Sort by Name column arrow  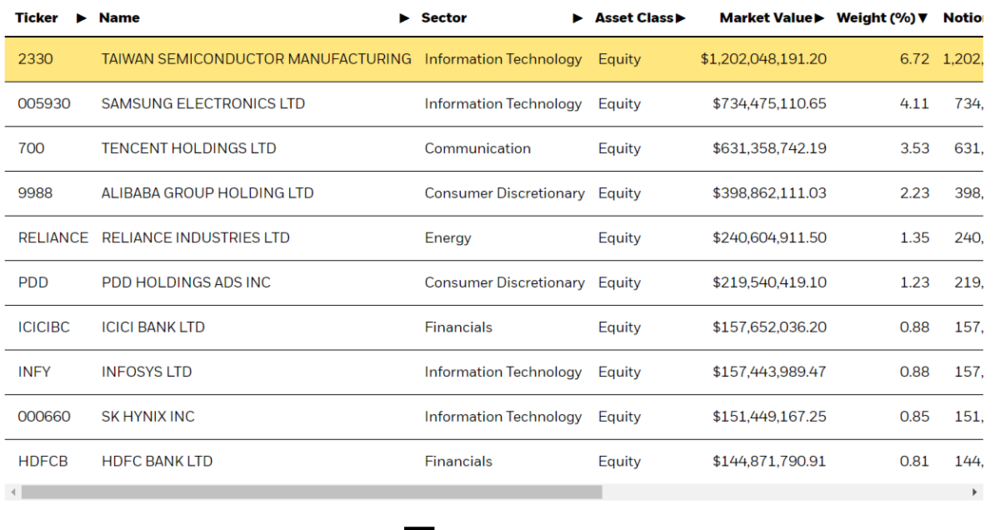pos(404,18)
